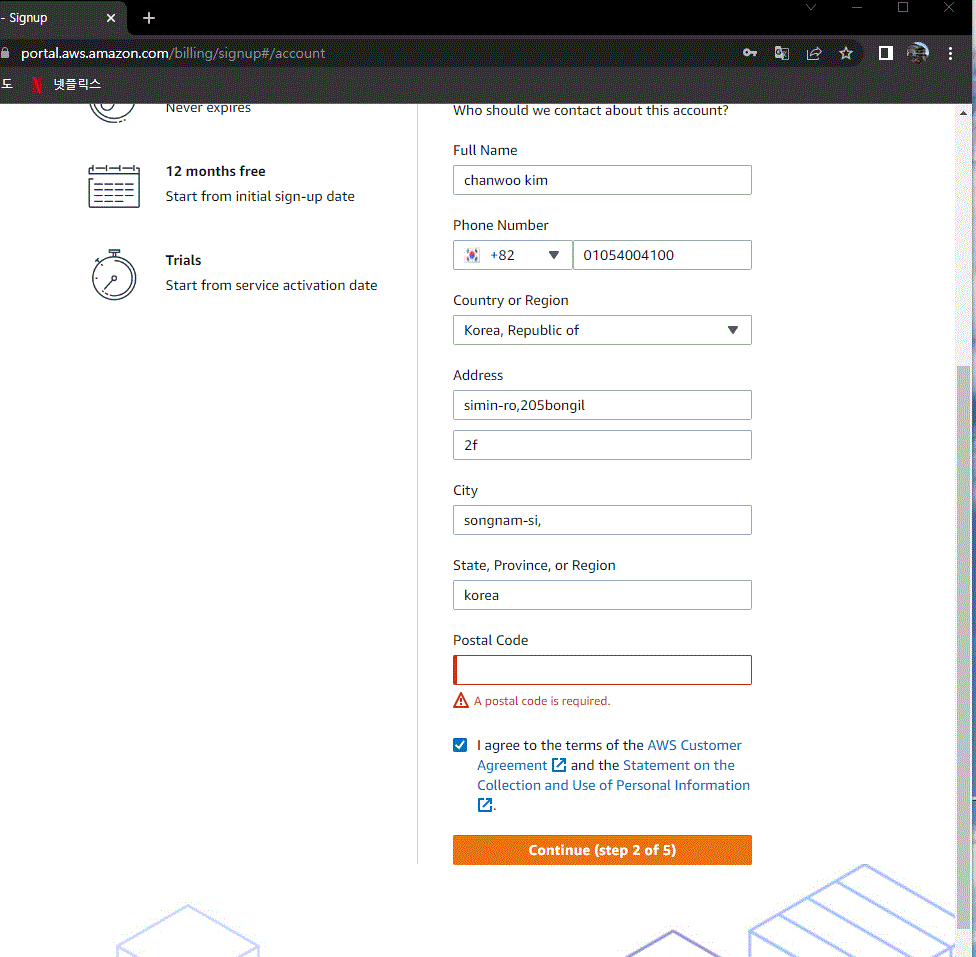Click the Full Name input field
This screenshot has width=976, height=957.
(x=602, y=180)
